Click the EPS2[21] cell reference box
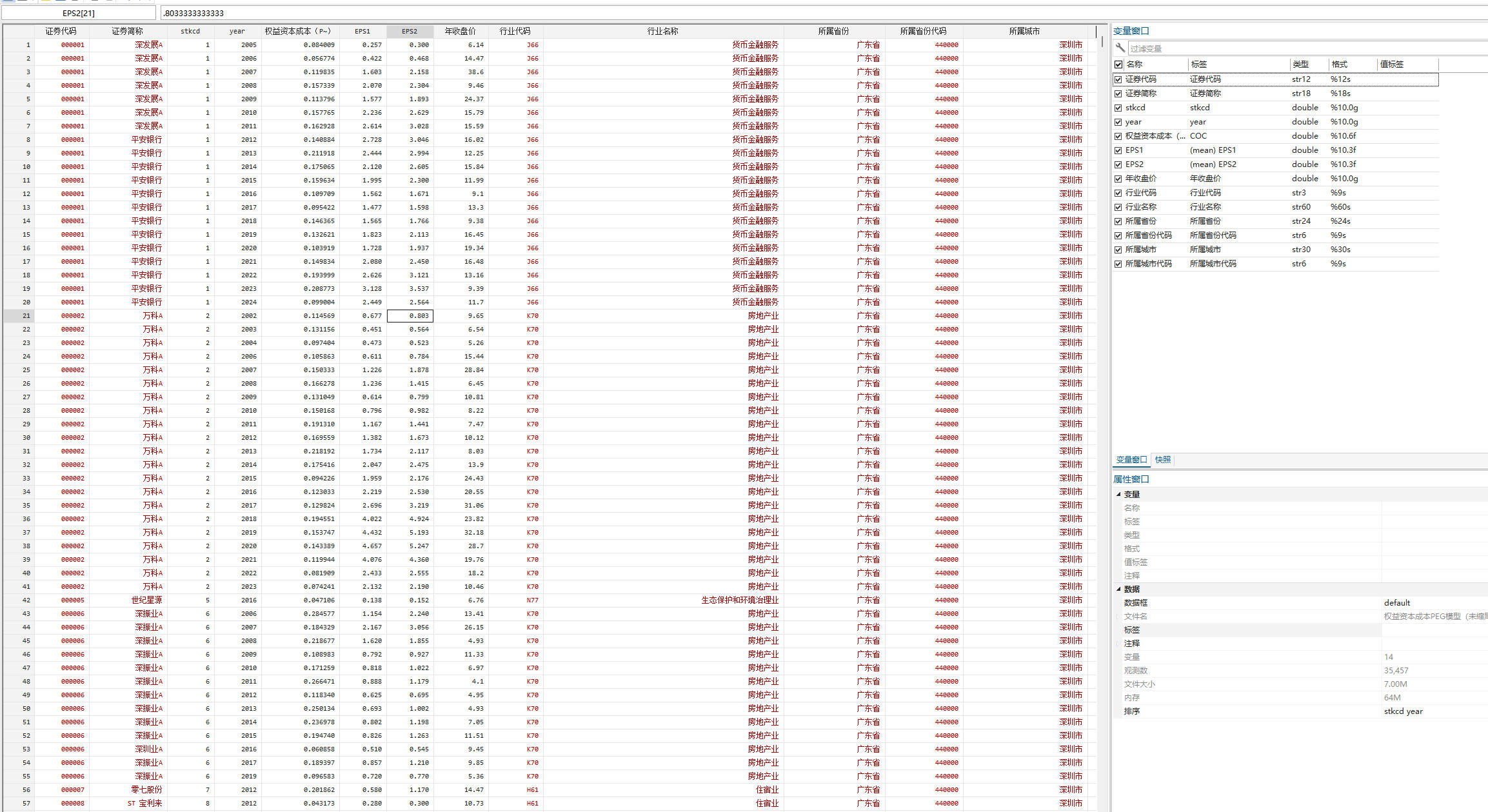Viewport: 1488px width, 812px height. tap(79, 13)
